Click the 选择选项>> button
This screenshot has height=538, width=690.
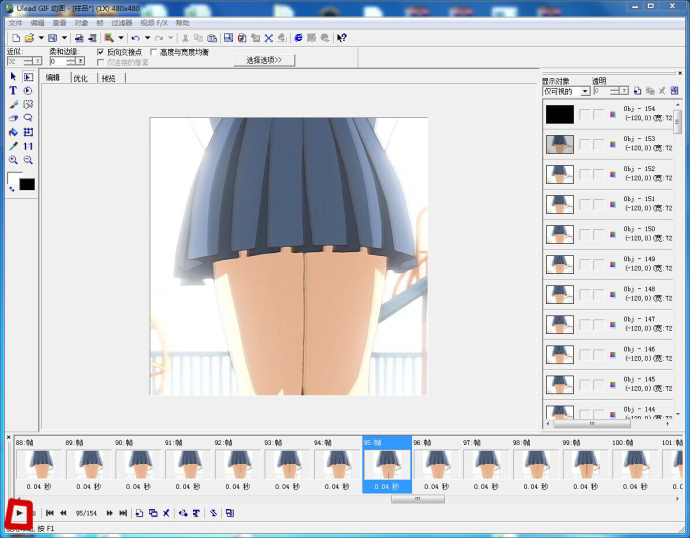pos(264,60)
